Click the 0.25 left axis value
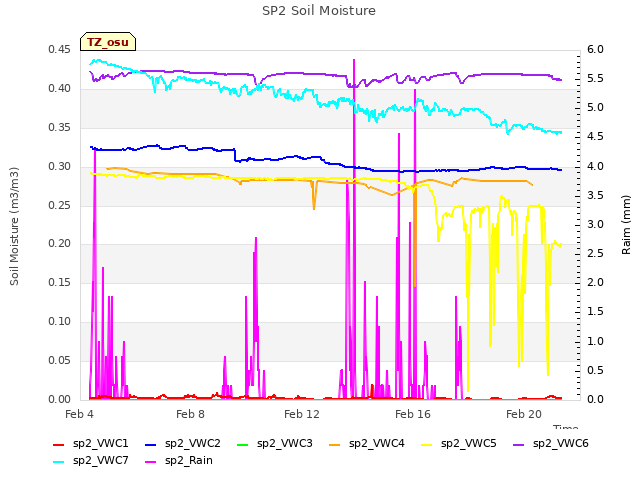The width and height of the screenshot is (640, 480). click(x=60, y=205)
